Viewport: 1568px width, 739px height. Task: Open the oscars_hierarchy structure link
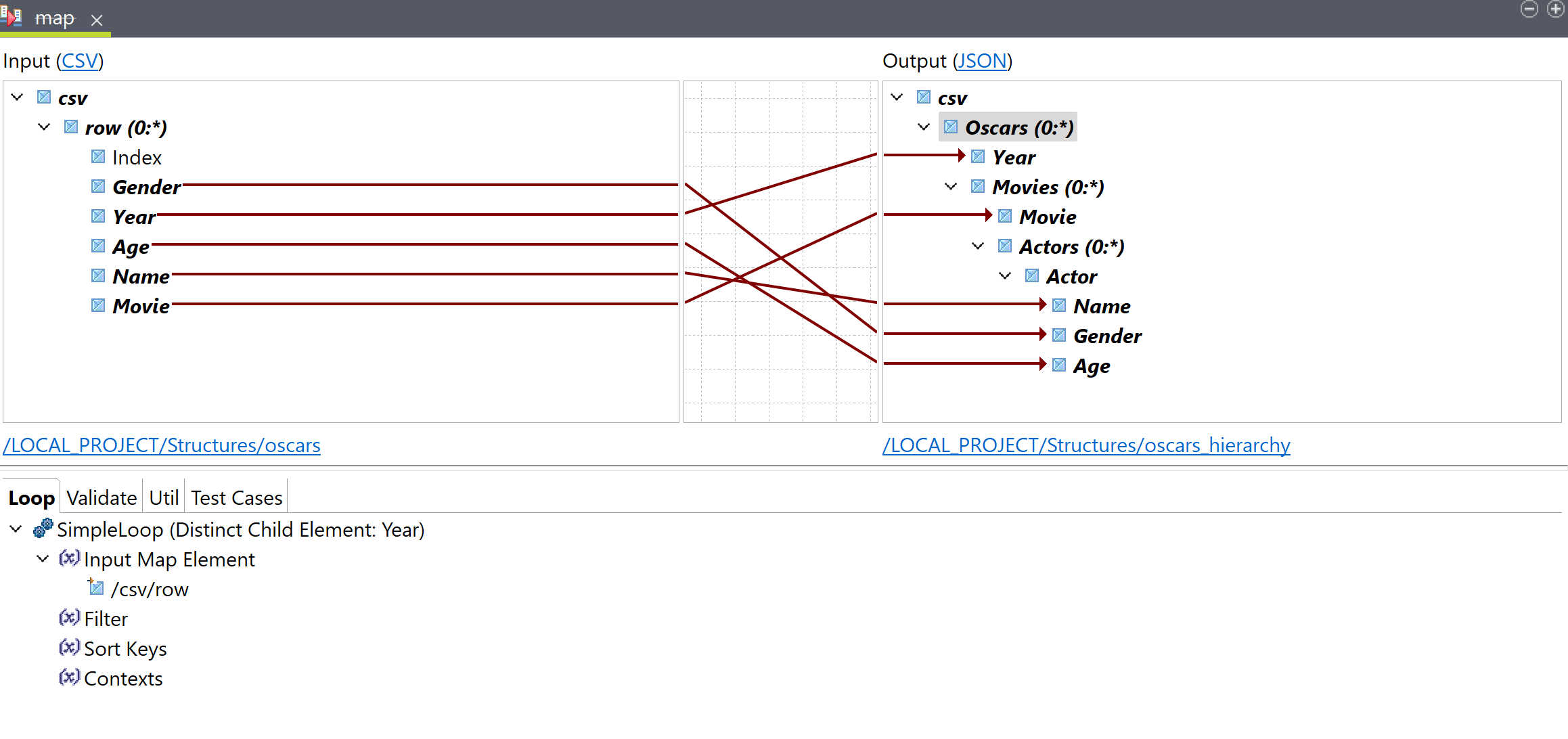[1085, 445]
